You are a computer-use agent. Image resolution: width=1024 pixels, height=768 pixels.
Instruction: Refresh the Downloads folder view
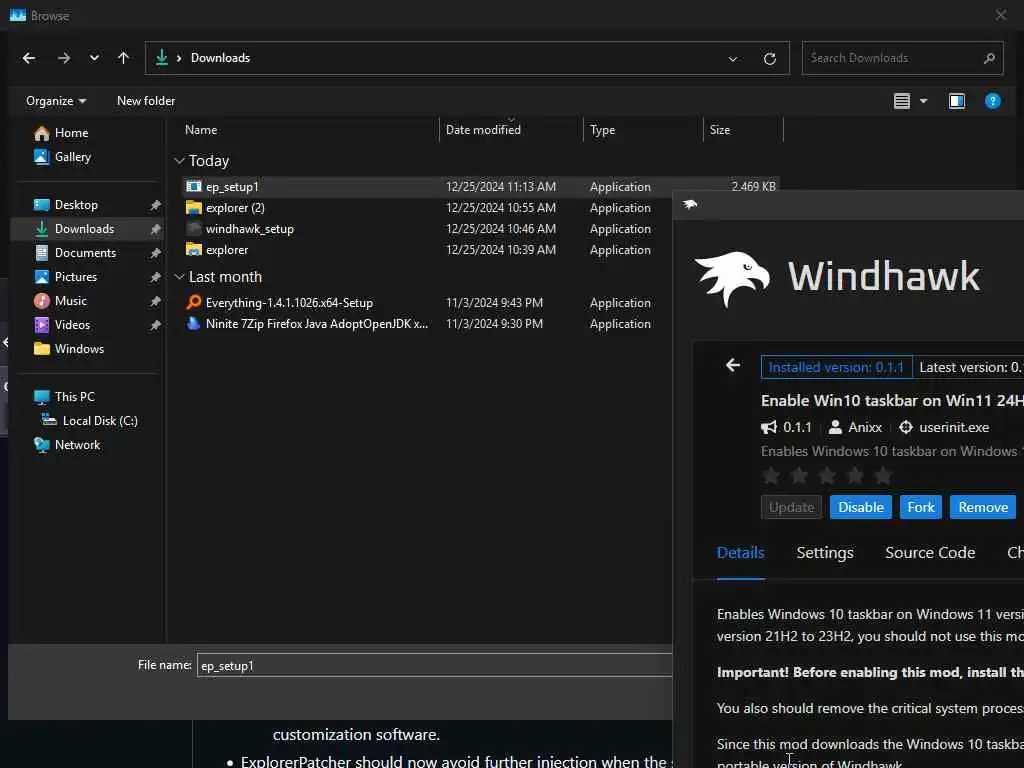tap(770, 59)
